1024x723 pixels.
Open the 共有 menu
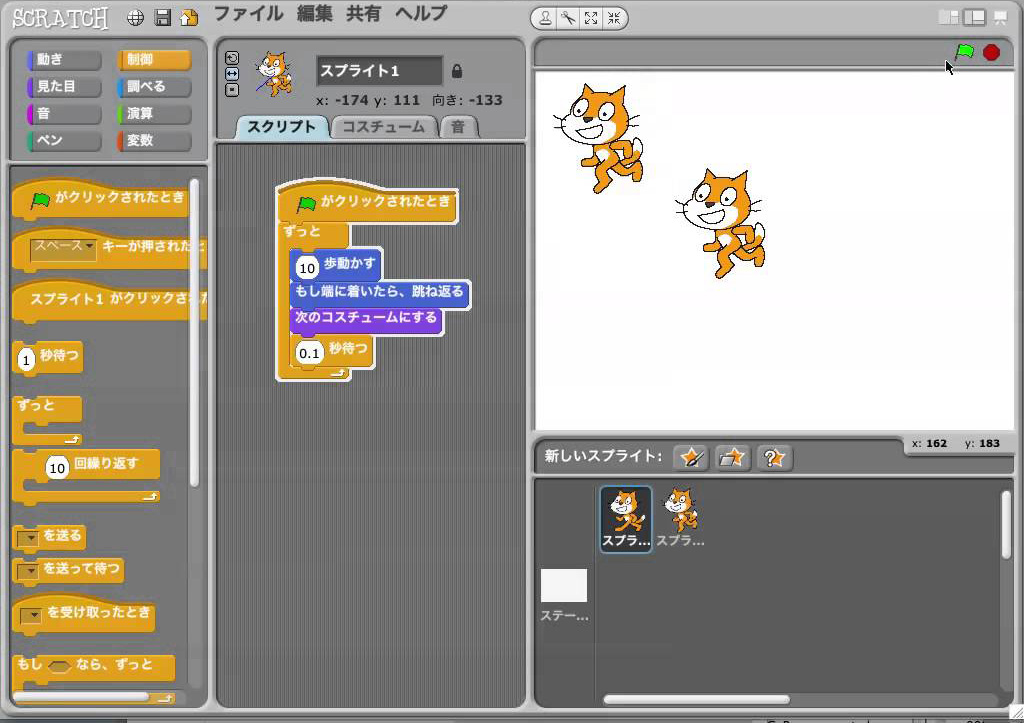[x=363, y=14]
